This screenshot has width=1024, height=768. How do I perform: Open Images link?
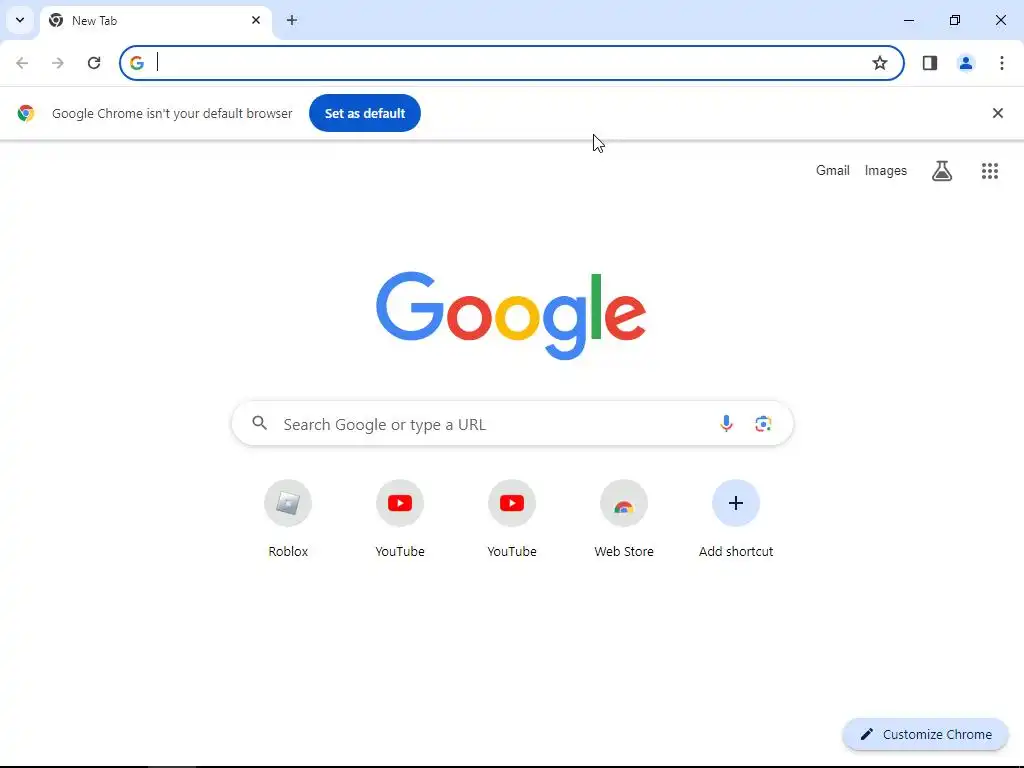coord(886,170)
